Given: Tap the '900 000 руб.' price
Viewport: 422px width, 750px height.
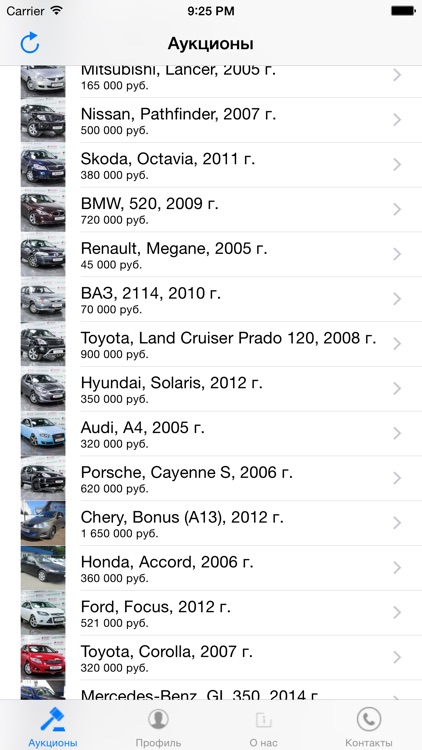Looking at the screenshot, I should click(115, 354).
